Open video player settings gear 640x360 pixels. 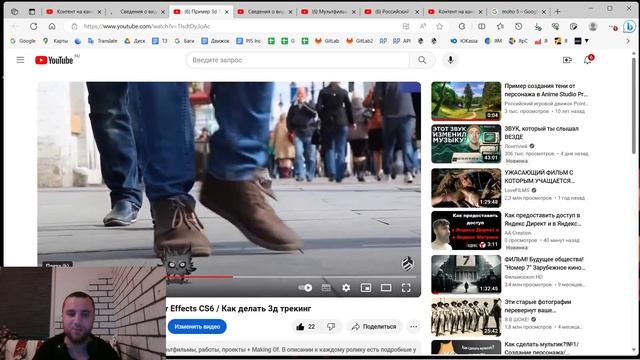pos(346,288)
